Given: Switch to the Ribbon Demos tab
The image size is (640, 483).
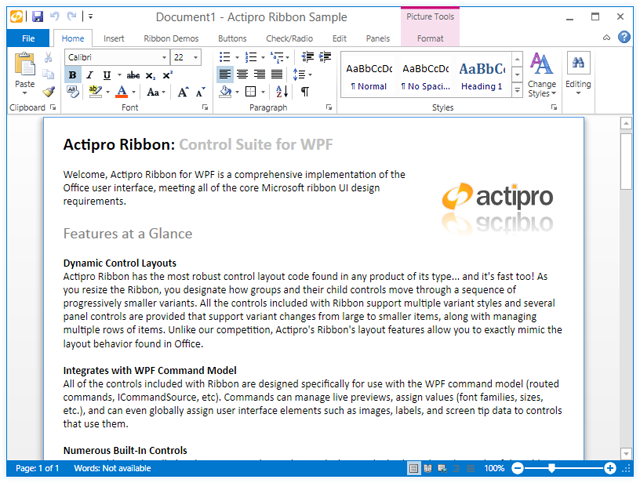Looking at the screenshot, I should (x=171, y=38).
